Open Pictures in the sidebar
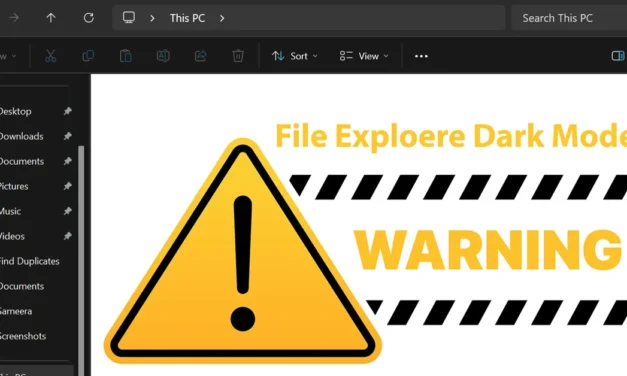 (x=14, y=186)
